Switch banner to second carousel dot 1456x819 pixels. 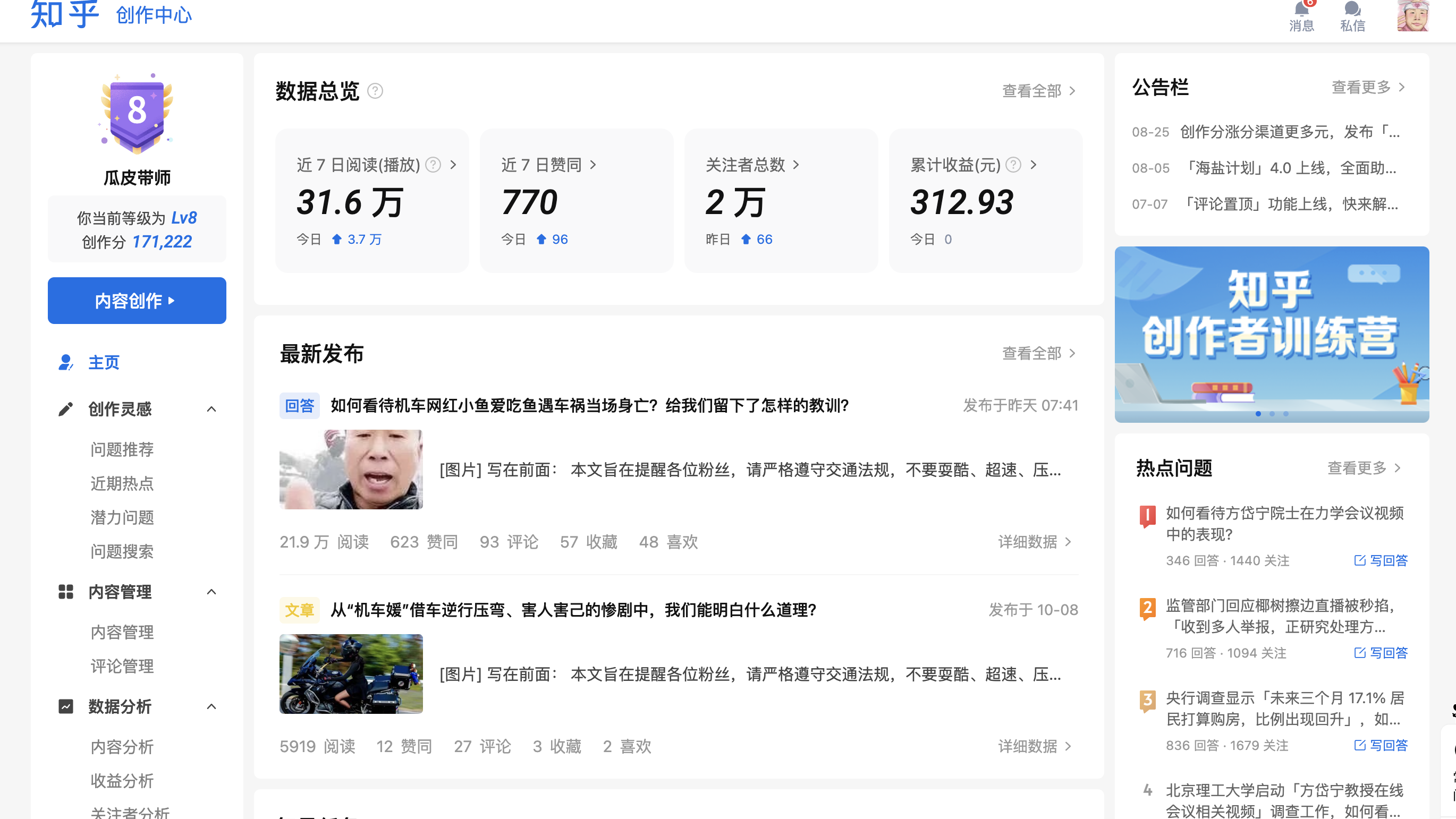click(x=1272, y=413)
